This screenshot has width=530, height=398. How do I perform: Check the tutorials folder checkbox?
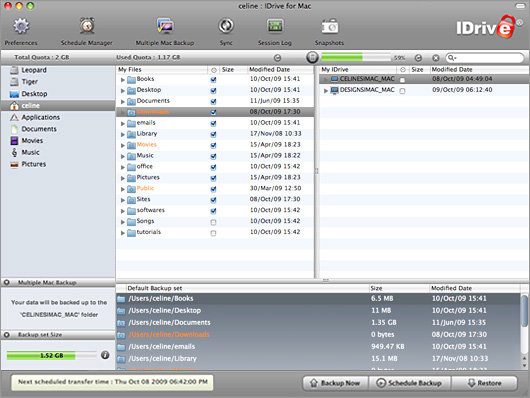coord(213,233)
